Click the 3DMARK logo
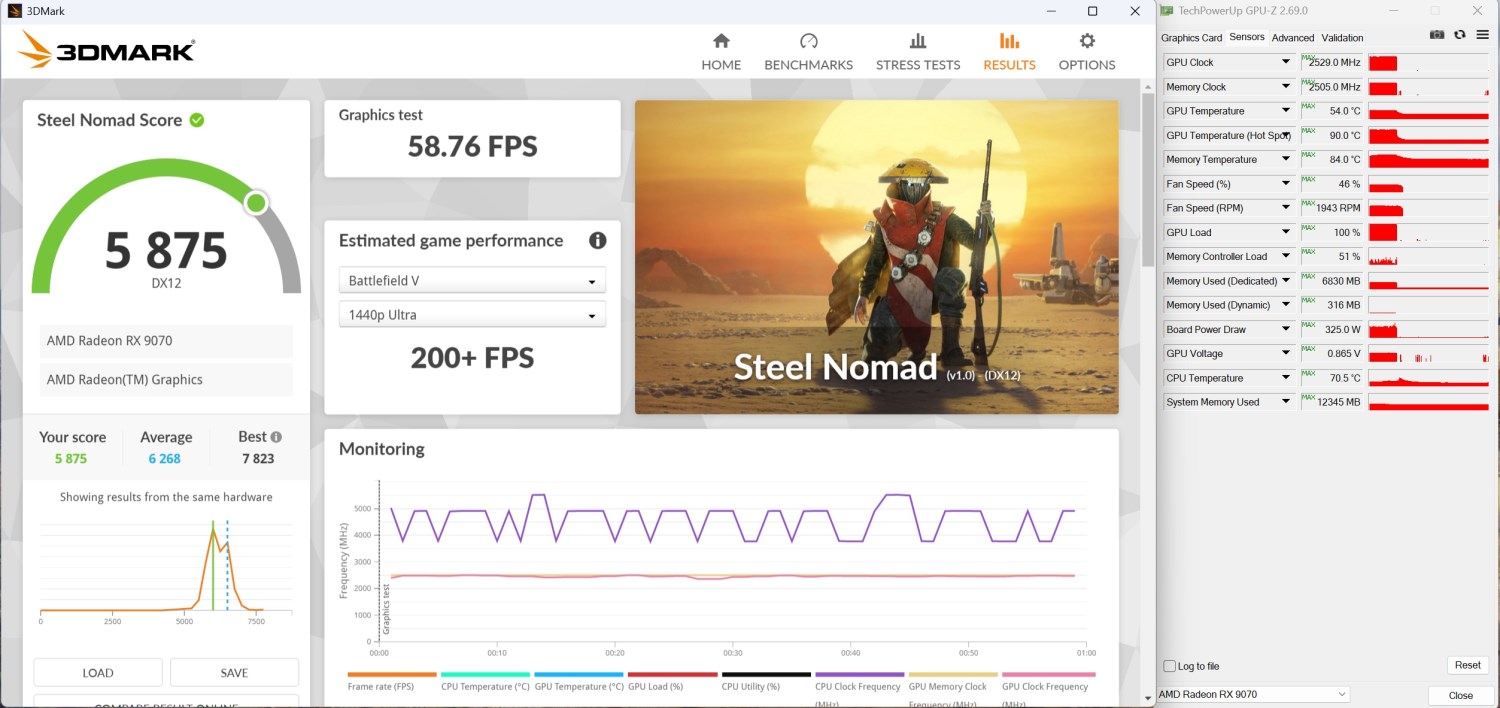 (x=106, y=49)
